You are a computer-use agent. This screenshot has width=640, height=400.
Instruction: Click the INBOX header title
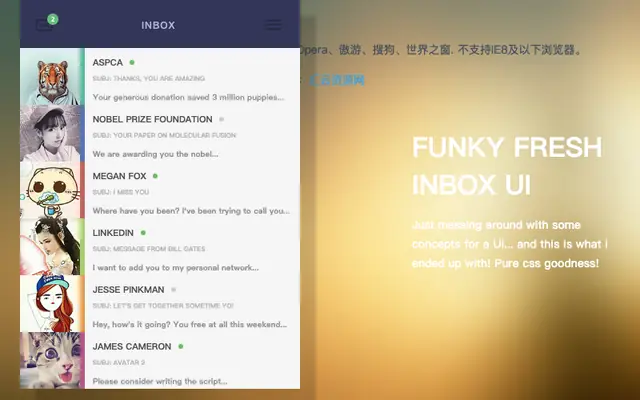tap(158, 25)
